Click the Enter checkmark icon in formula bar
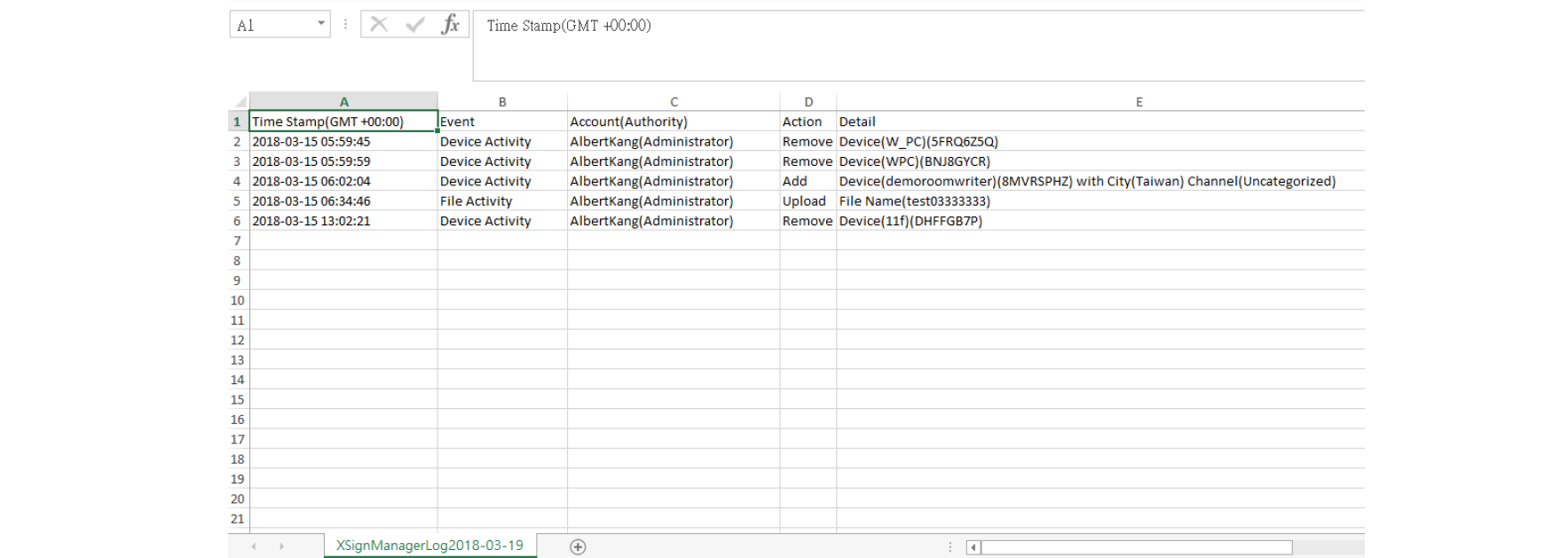The height and width of the screenshot is (558, 1568). 414,25
